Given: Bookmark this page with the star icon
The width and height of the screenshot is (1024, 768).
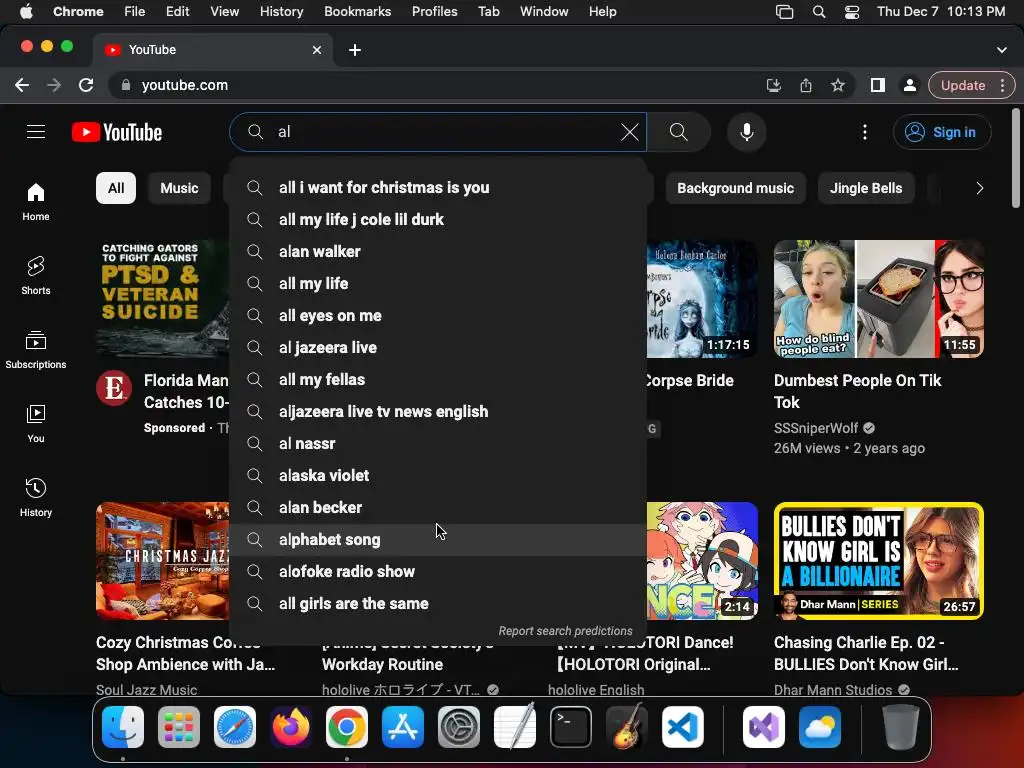Looking at the screenshot, I should pos(838,85).
